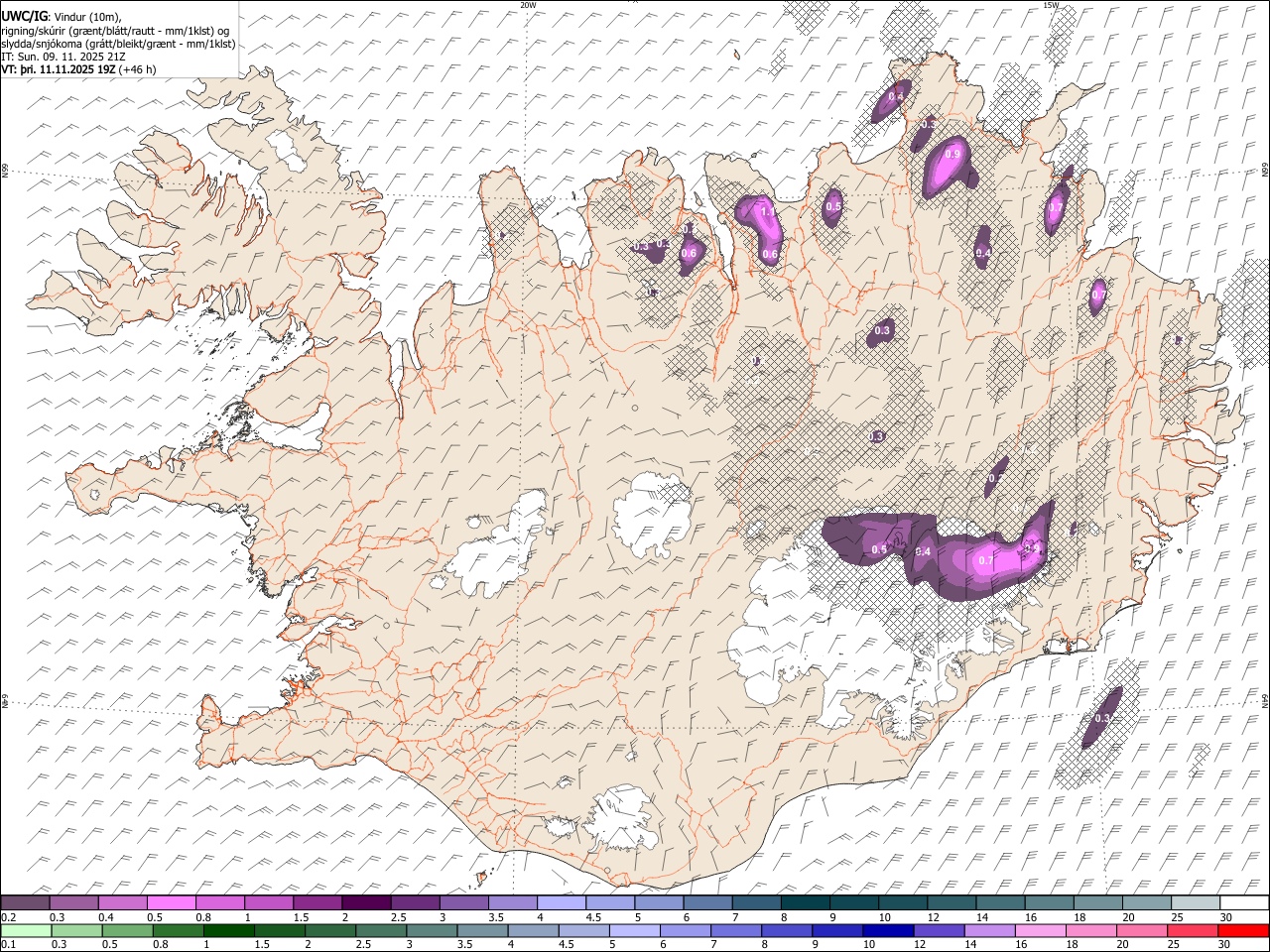Click the 'IT: Sun. 09. 11. 2025 21Z' line

point(63,57)
